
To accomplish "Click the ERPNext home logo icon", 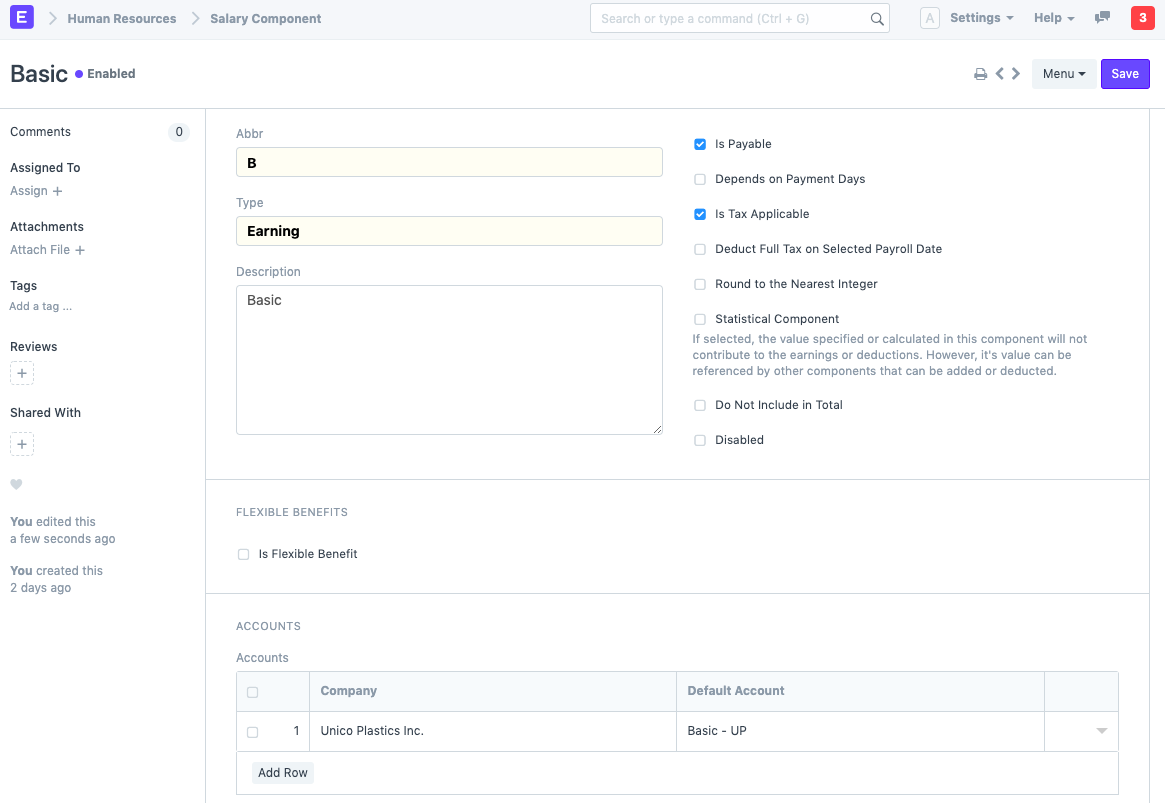I will (20, 18).
